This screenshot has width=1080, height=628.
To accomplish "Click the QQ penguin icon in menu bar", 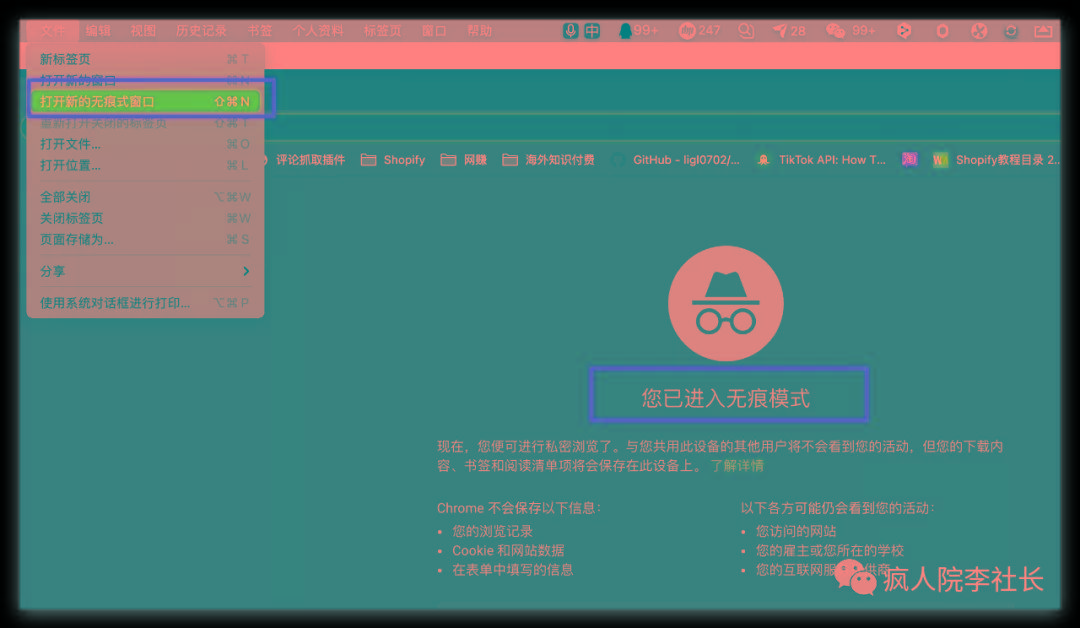I will 626,31.
